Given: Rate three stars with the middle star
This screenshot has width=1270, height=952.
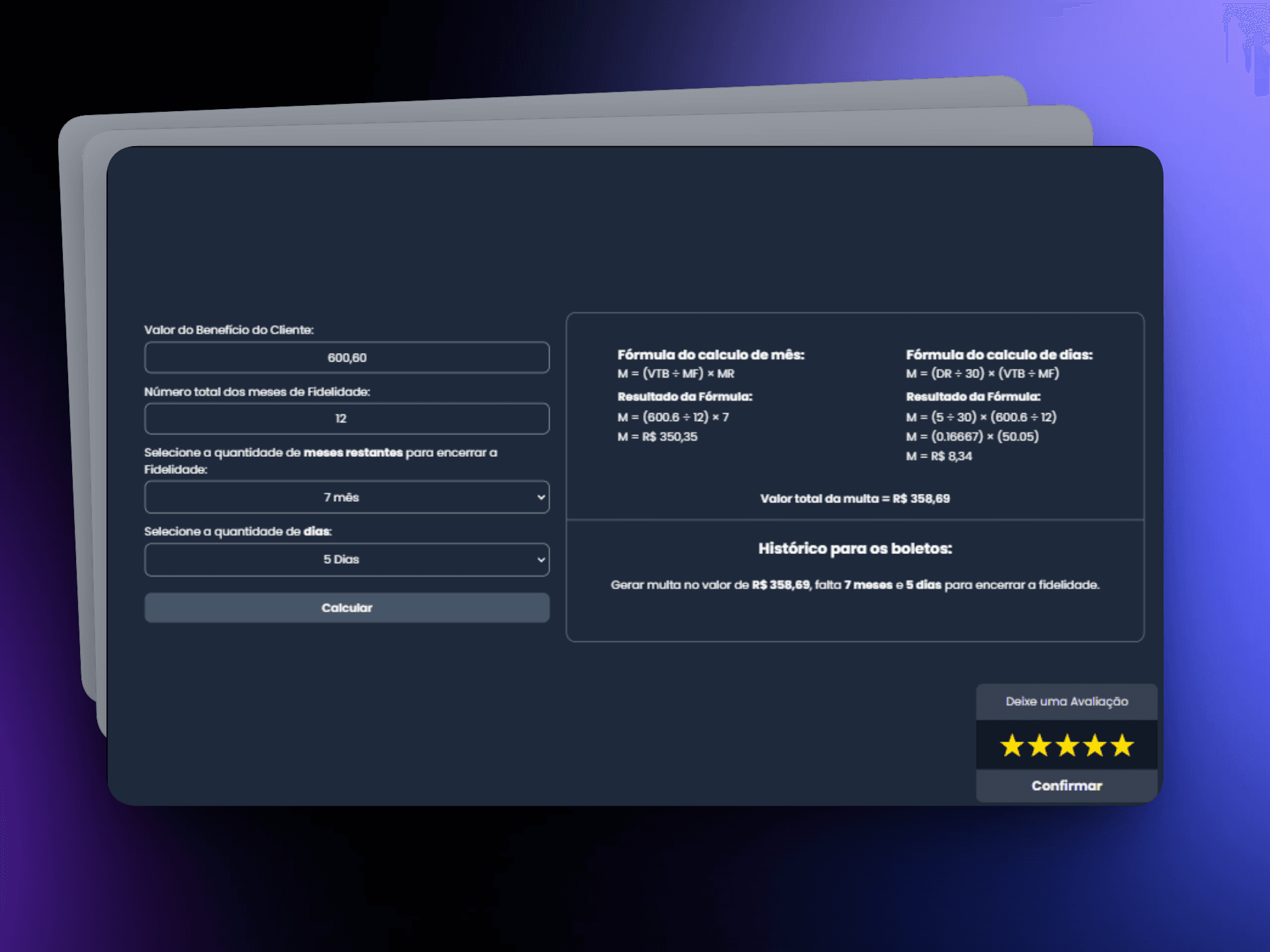Looking at the screenshot, I should pos(1067,746).
